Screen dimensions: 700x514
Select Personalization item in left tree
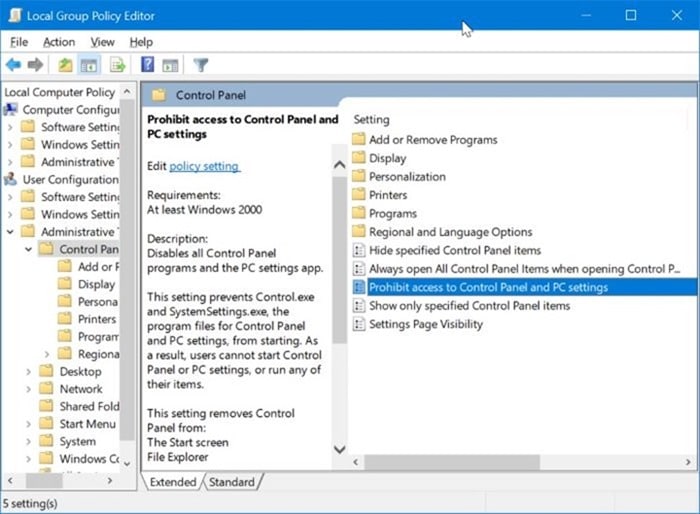click(98, 301)
